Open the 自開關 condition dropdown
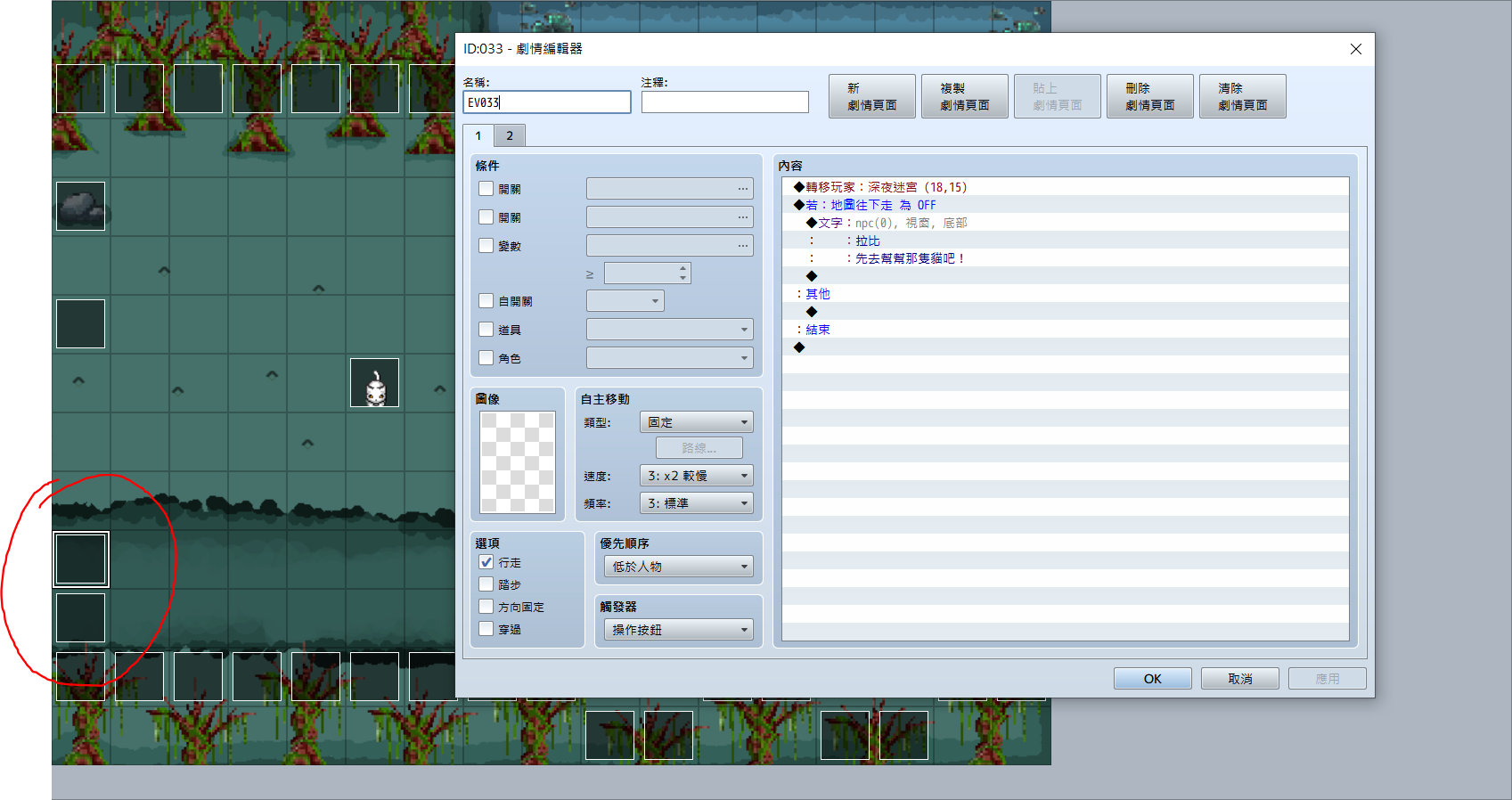The image size is (1512, 800). click(x=625, y=301)
